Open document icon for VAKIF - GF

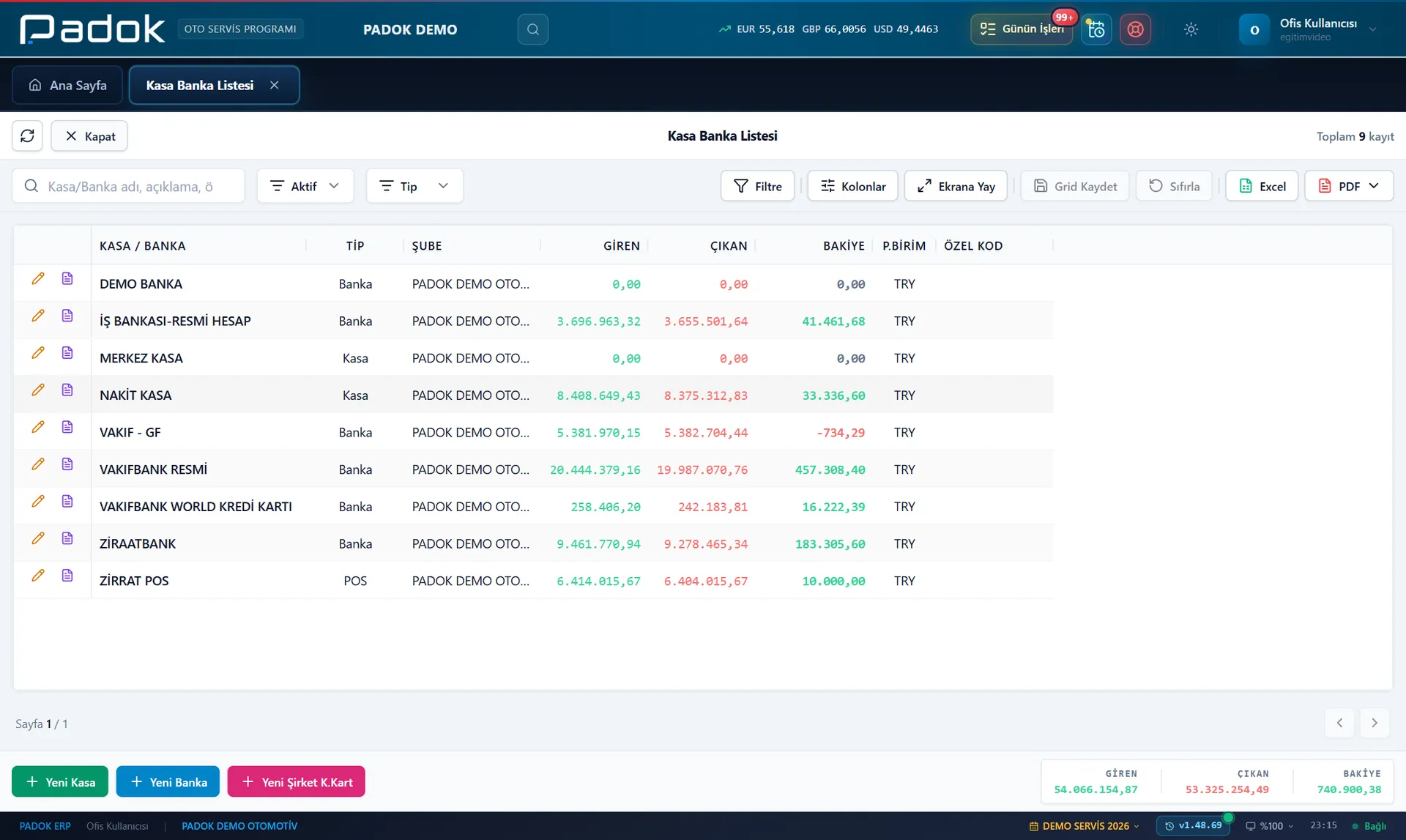coord(67,428)
